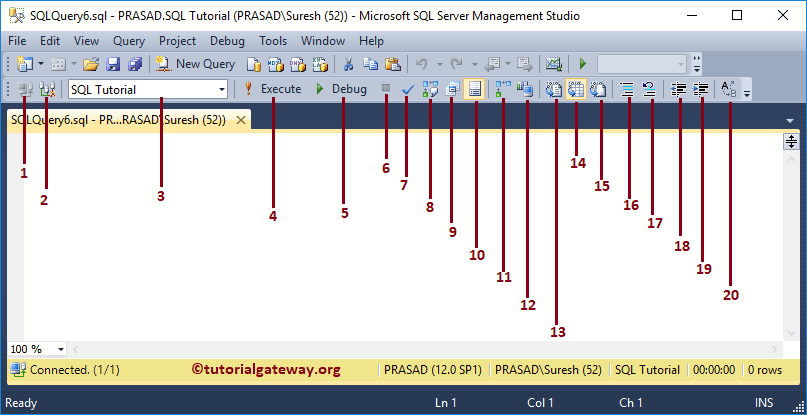This screenshot has width=807, height=415.
Task: Click the Navigate Forward icon
Action: tap(524, 64)
